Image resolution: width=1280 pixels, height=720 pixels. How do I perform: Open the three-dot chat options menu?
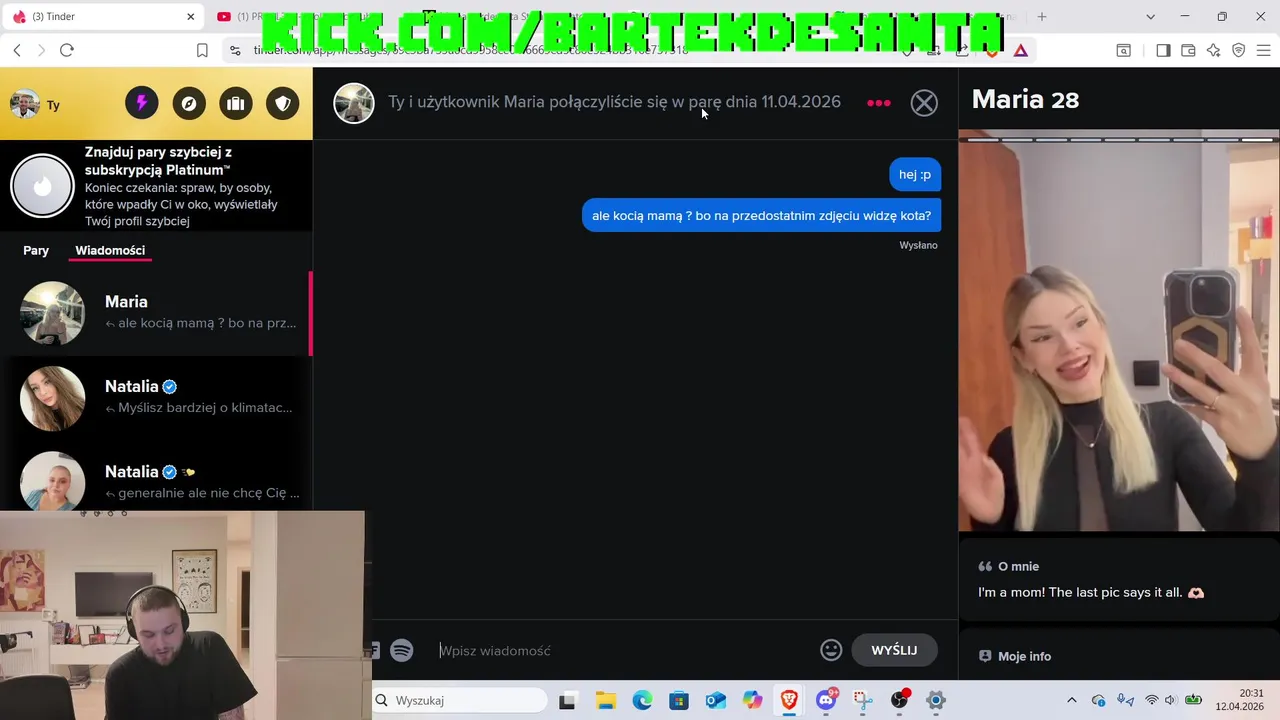point(879,103)
